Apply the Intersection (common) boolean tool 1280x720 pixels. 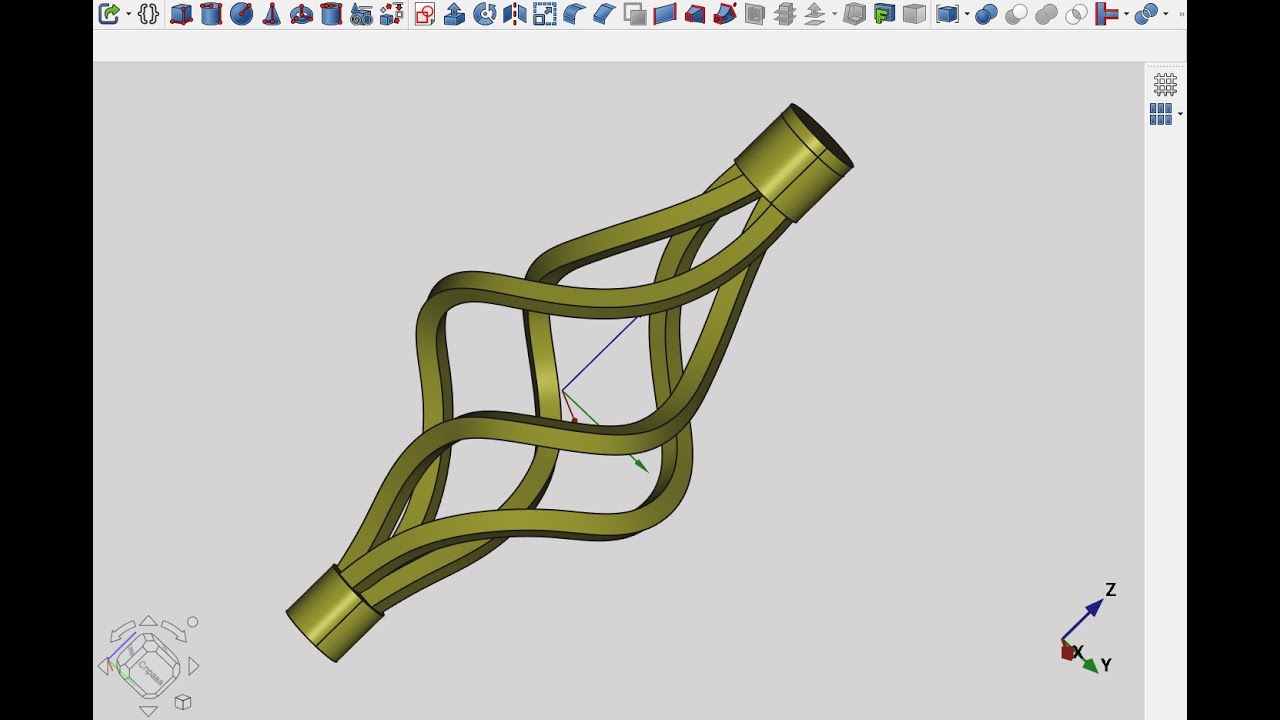1076,14
